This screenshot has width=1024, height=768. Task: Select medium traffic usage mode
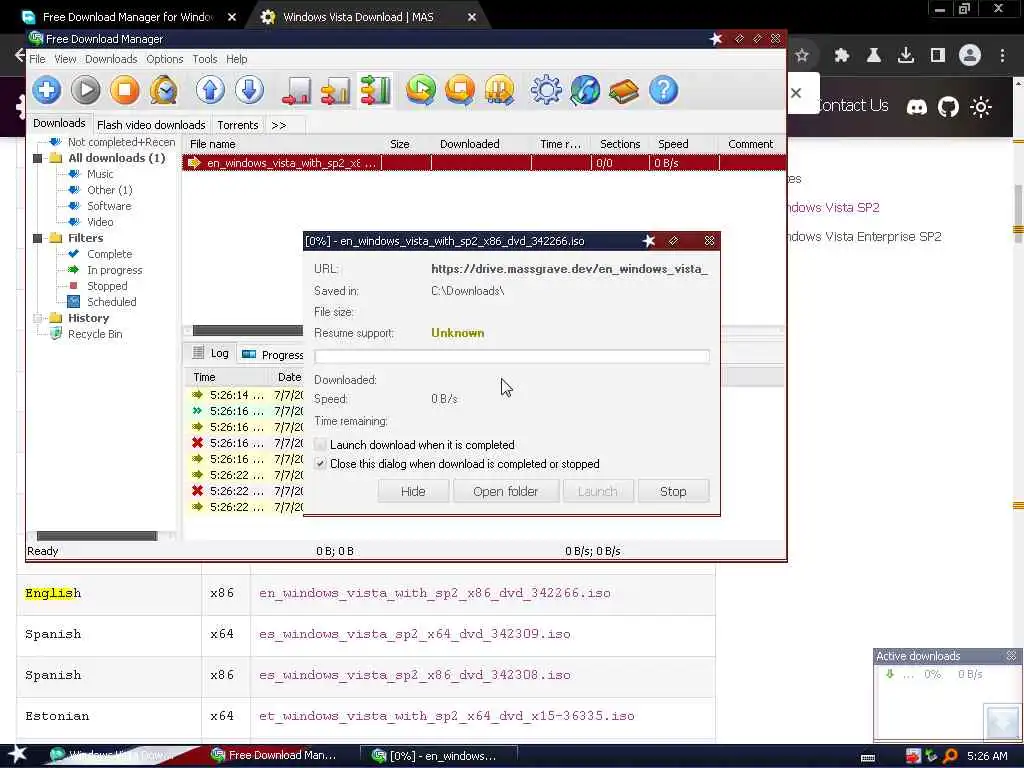click(336, 89)
